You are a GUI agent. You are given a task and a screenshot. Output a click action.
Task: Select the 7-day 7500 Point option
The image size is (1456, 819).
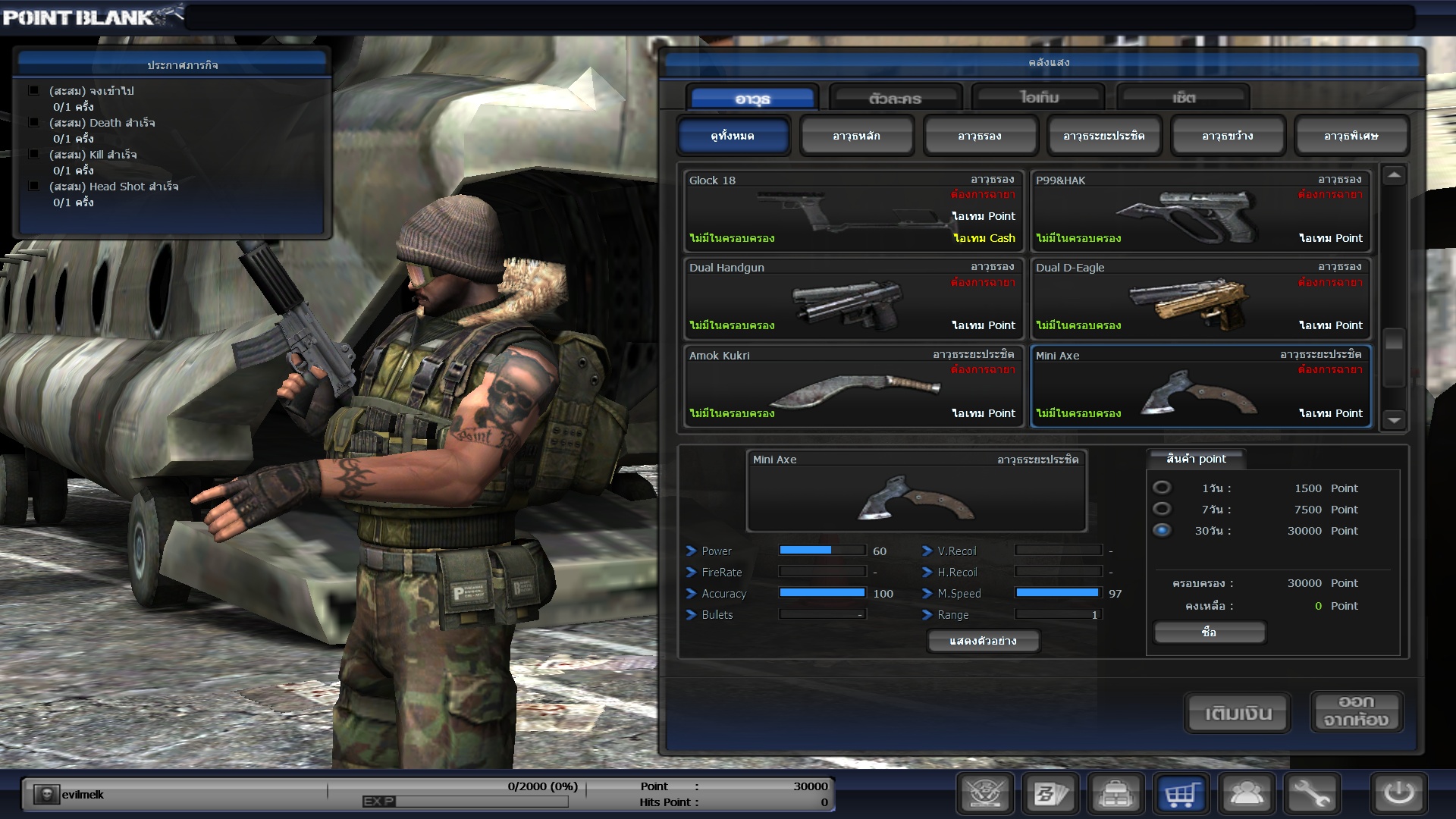[1162, 509]
